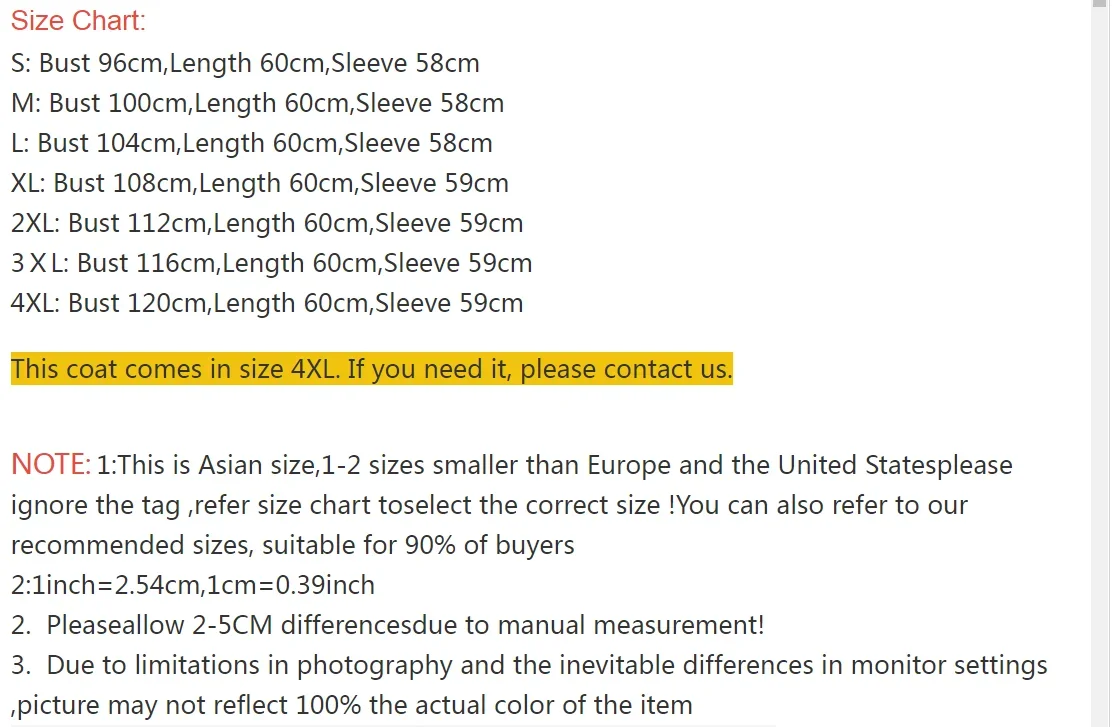The width and height of the screenshot is (1112, 727).
Task: Click the L size Bust 104cm line
Action: pyautogui.click(x=251, y=143)
